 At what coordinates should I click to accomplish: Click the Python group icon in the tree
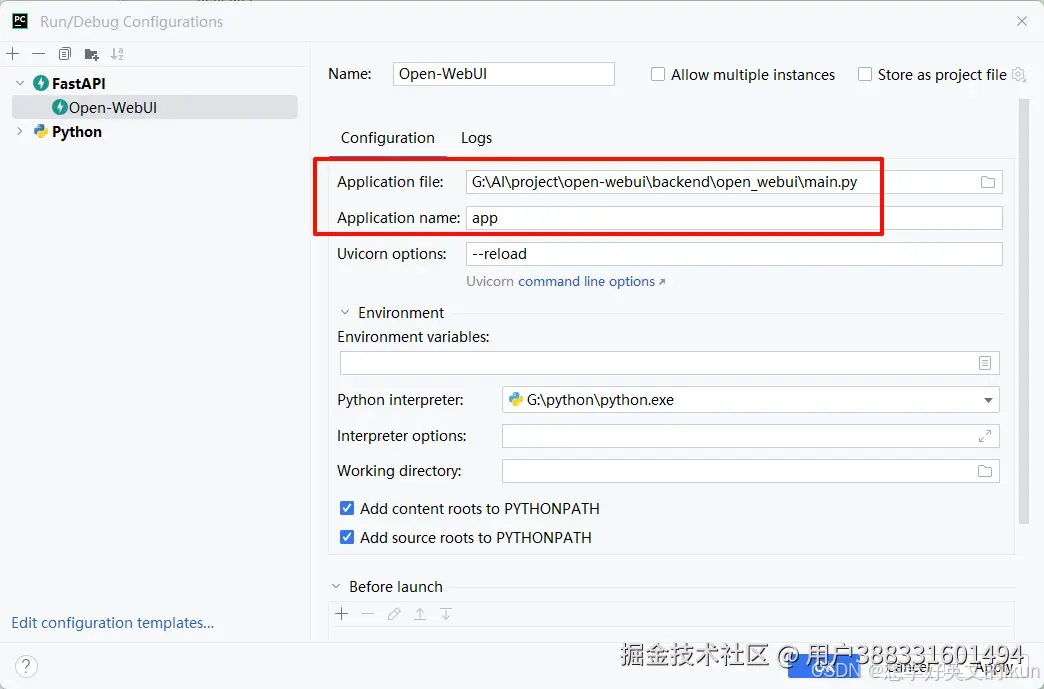pyautogui.click(x=41, y=131)
